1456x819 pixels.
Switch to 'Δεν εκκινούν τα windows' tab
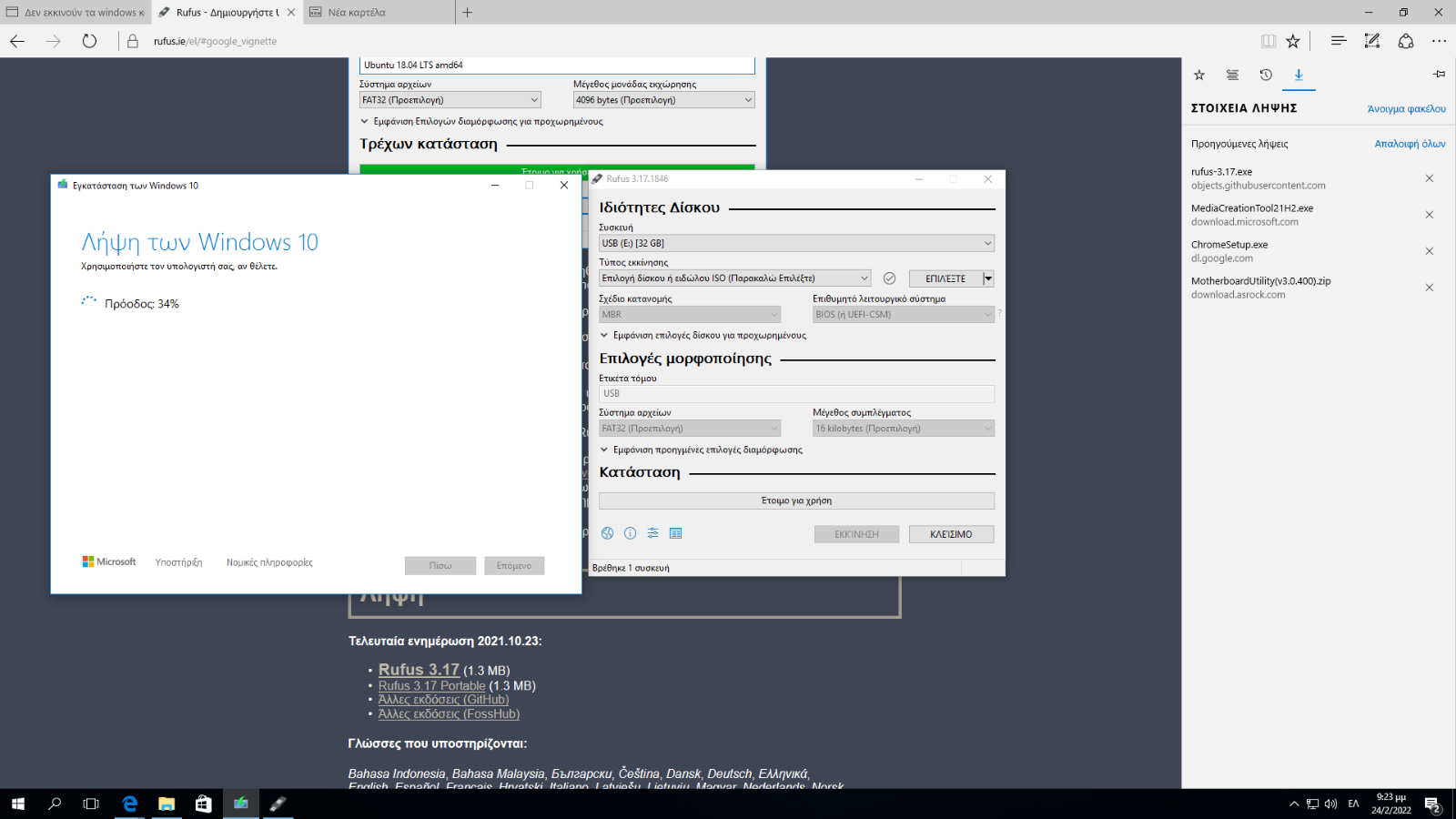[x=75, y=13]
